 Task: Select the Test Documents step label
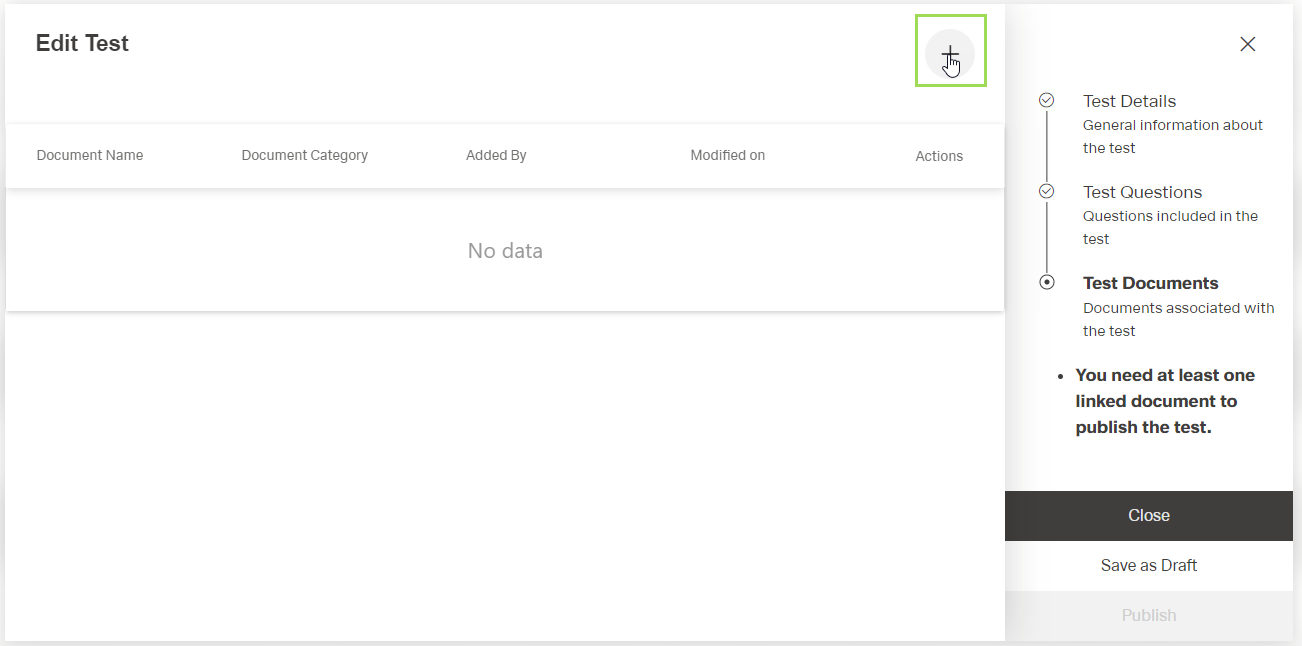click(1150, 283)
